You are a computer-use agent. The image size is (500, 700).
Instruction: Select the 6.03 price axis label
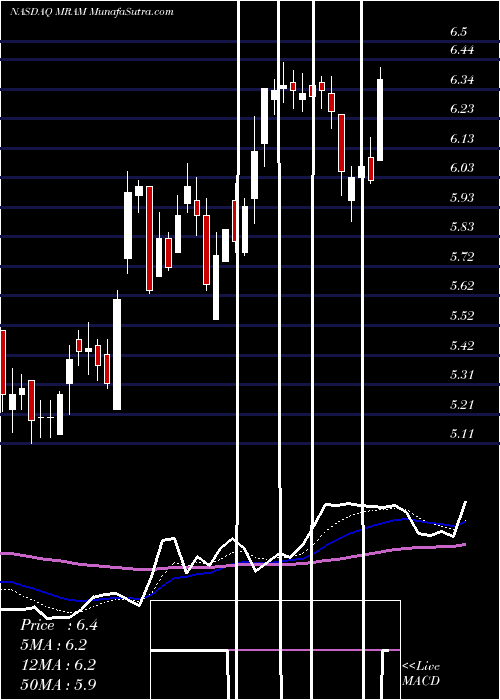click(462, 168)
